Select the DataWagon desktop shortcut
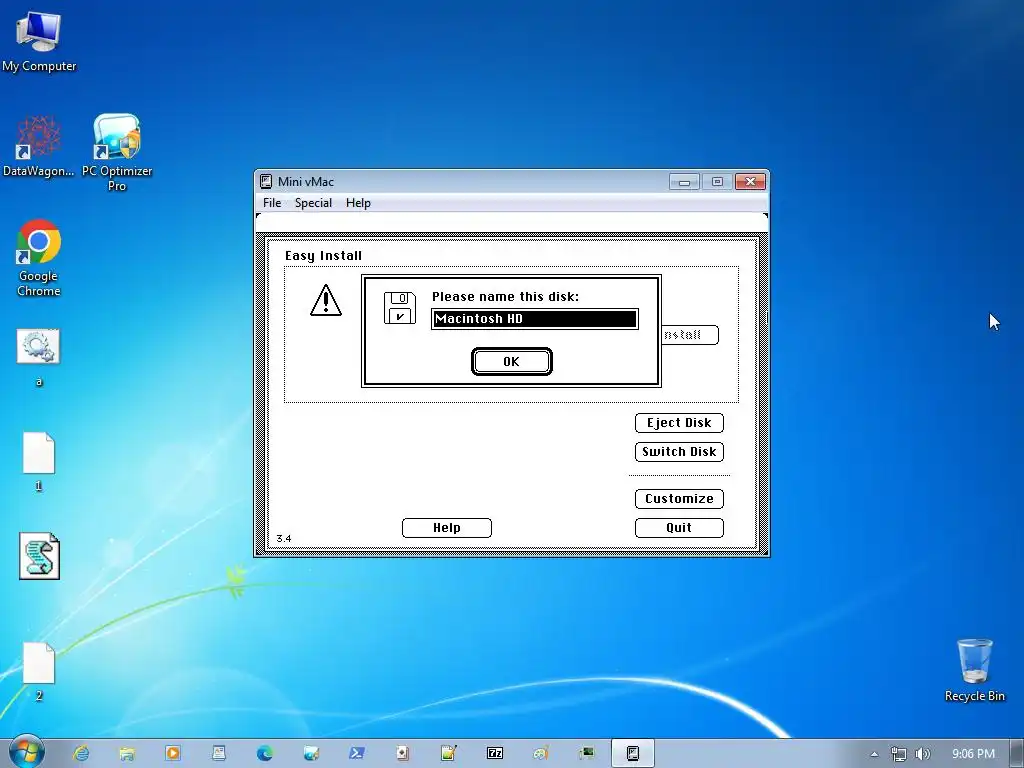This screenshot has width=1024, height=768. coord(39,146)
